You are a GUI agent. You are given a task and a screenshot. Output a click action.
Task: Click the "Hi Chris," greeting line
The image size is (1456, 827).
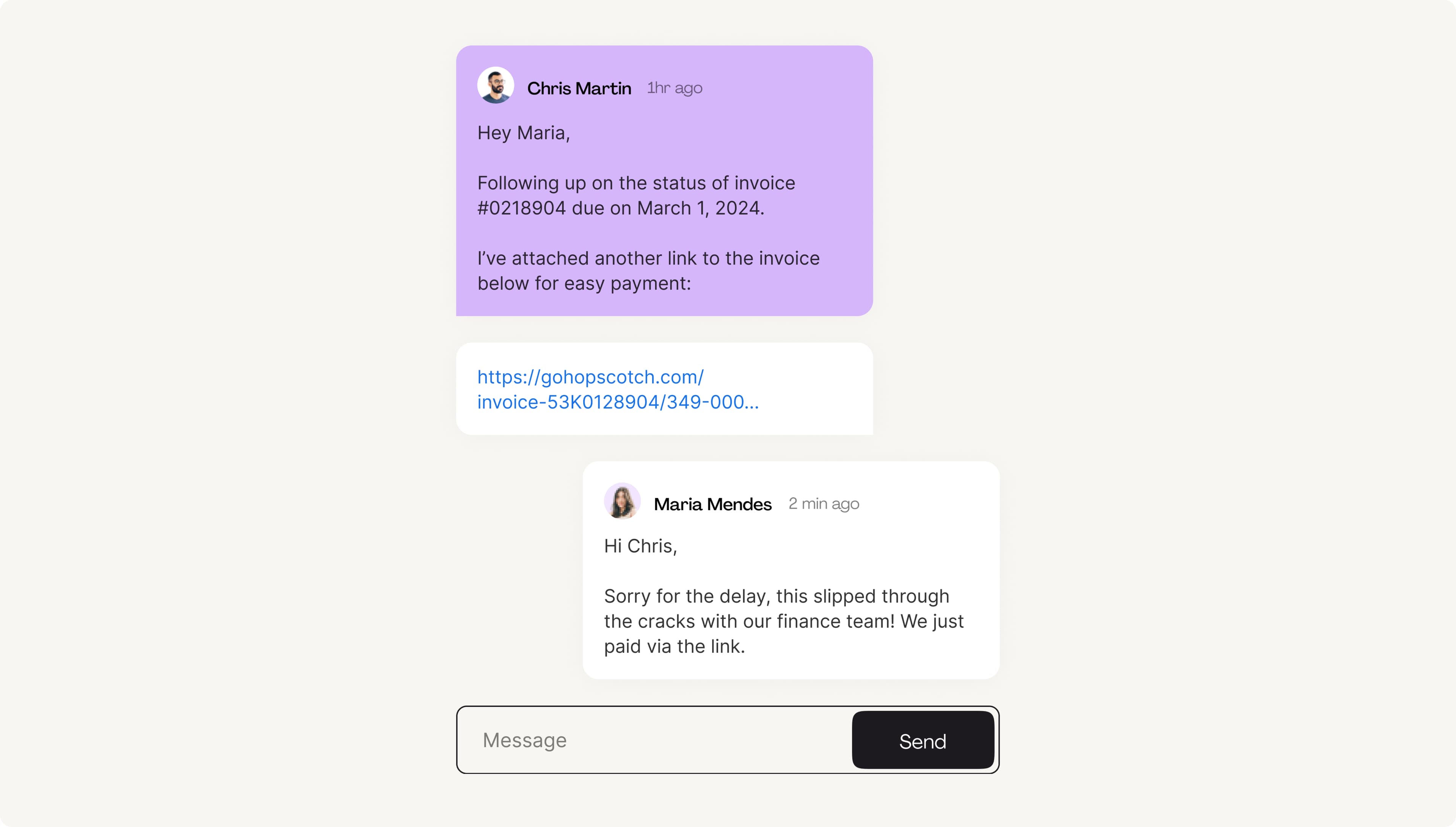(640, 546)
